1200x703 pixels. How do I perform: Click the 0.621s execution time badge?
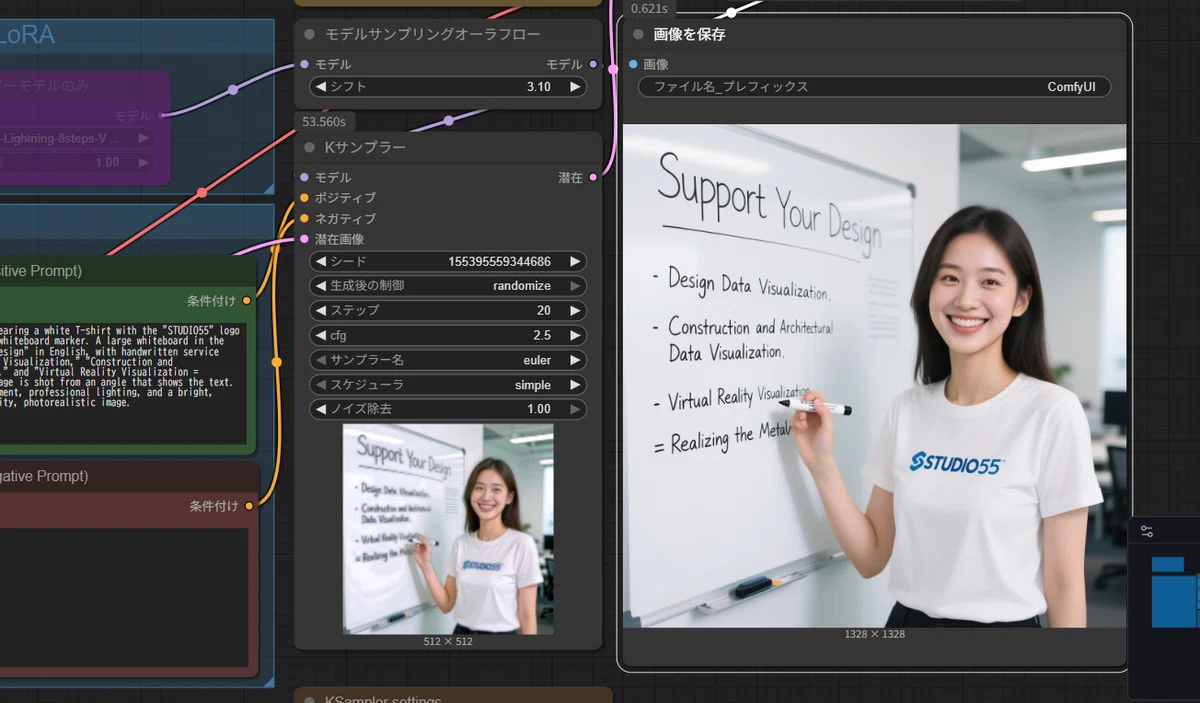(x=650, y=8)
